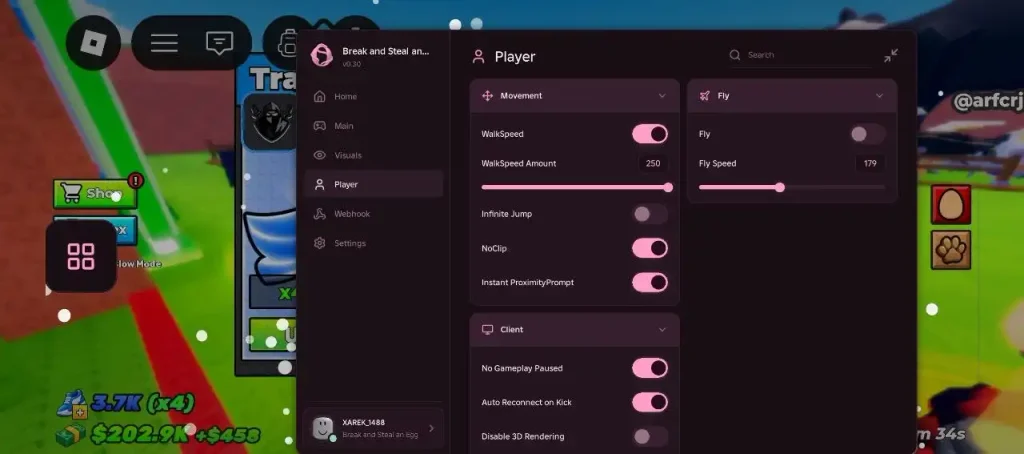Select the Player tab
This screenshot has width=1024, height=454.
pyautogui.click(x=374, y=184)
